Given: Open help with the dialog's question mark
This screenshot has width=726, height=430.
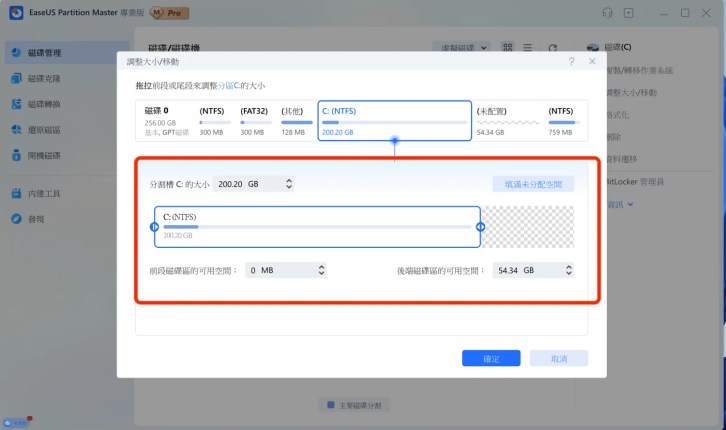Looking at the screenshot, I should tap(572, 62).
